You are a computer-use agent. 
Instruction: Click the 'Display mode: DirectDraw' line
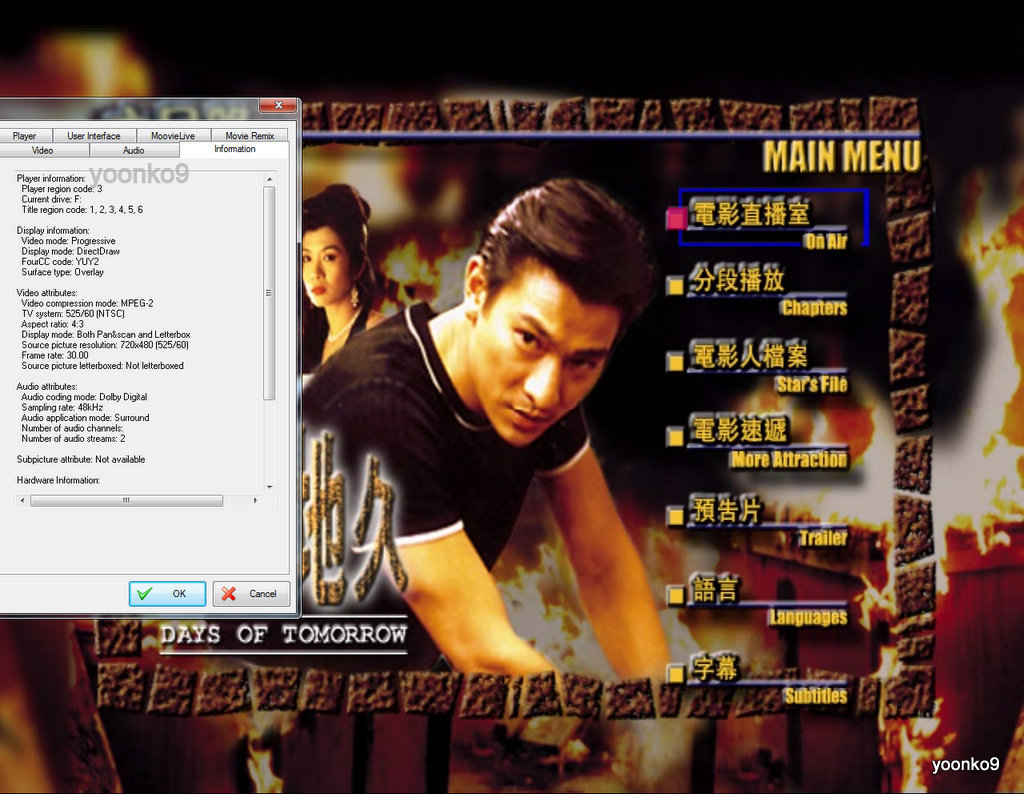pos(71,251)
